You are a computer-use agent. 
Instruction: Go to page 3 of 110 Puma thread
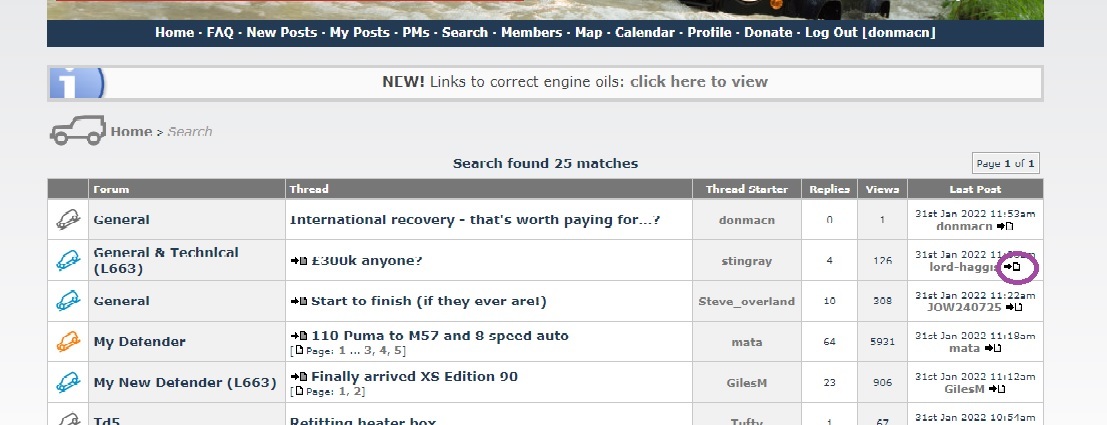367,351
